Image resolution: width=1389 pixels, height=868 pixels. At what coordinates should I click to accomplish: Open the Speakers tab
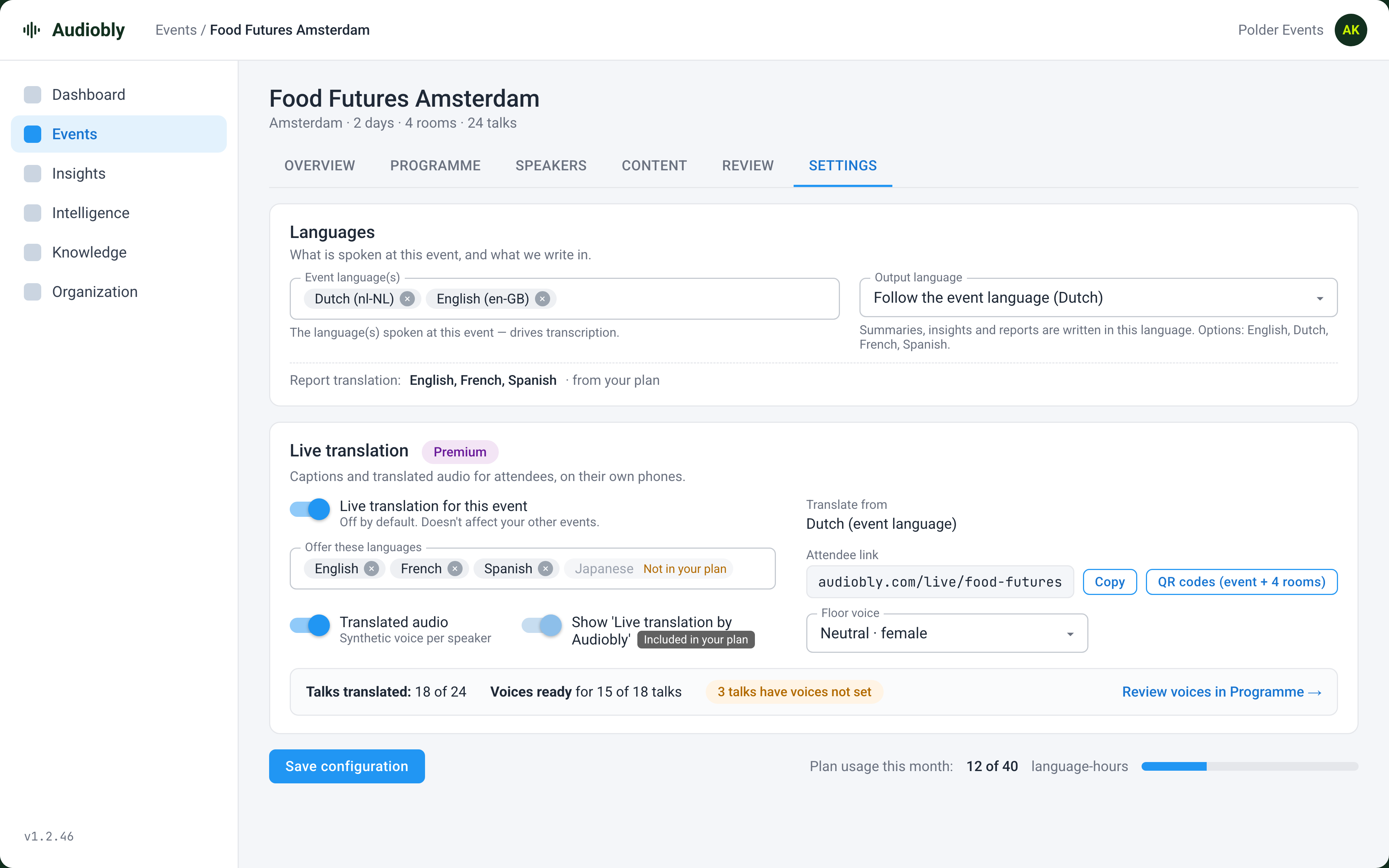point(551,165)
